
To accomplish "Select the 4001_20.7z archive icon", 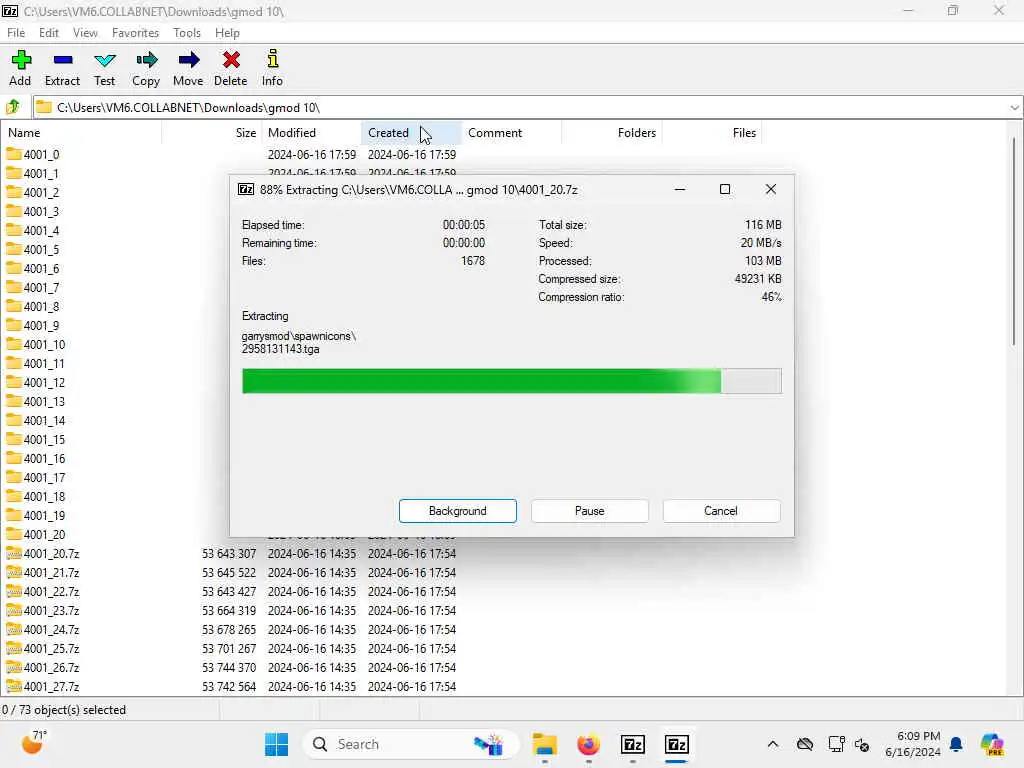I will (x=14, y=553).
